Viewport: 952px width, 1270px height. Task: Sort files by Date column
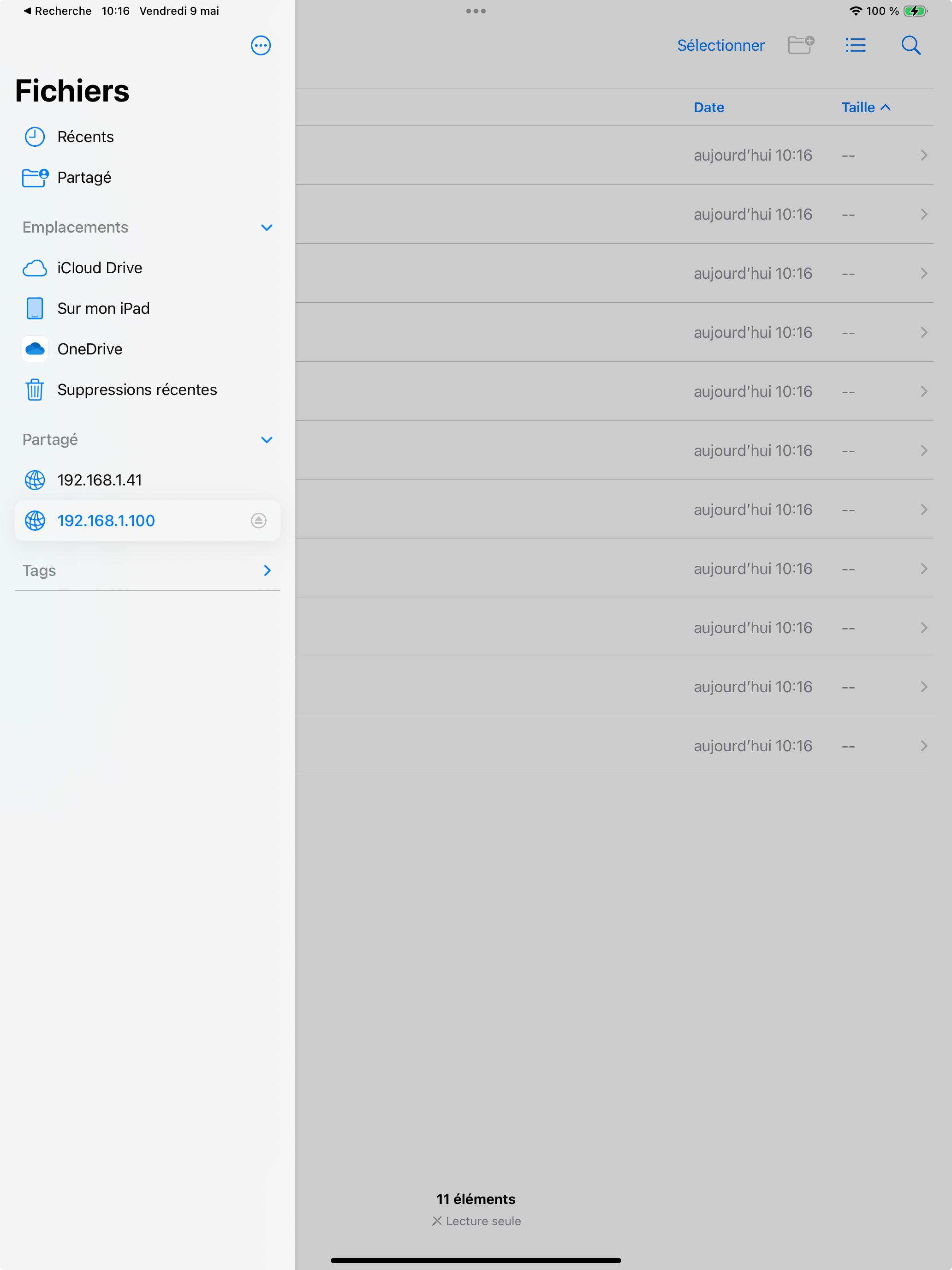708,108
